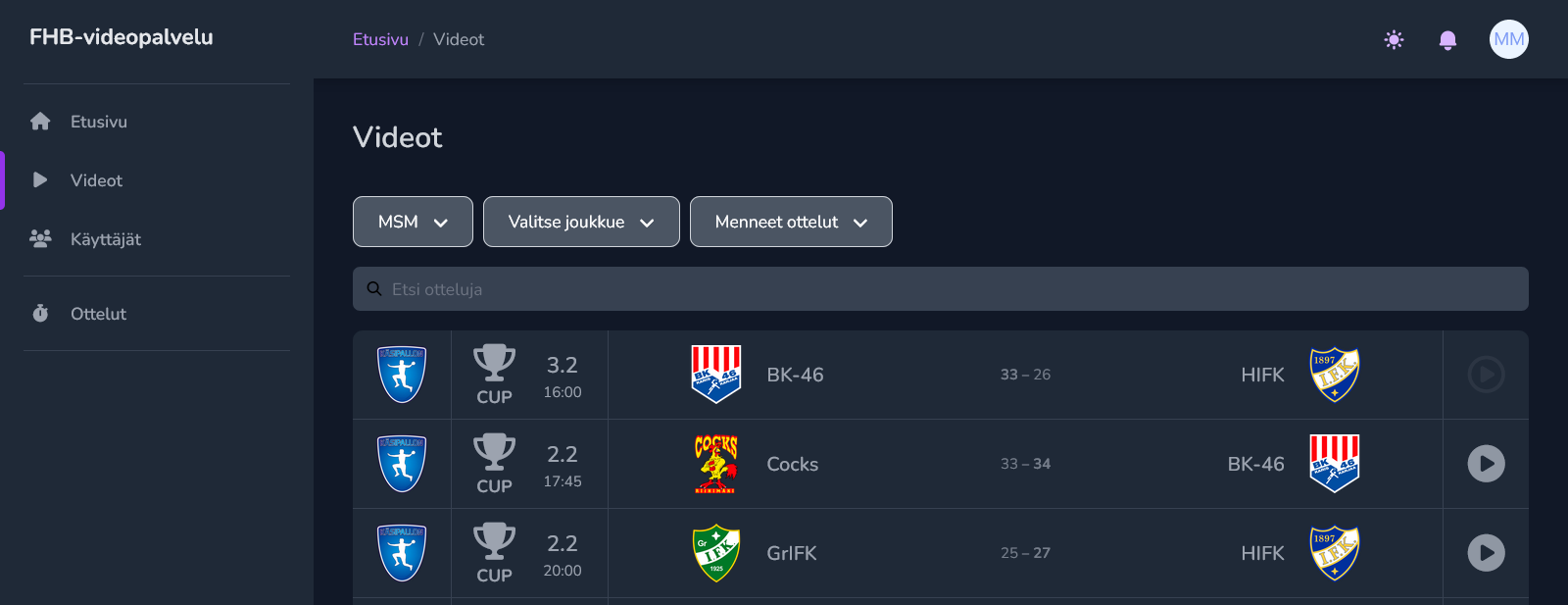
Task: Go to Käyttäjät in the sidebar
Action: click(105, 239)
